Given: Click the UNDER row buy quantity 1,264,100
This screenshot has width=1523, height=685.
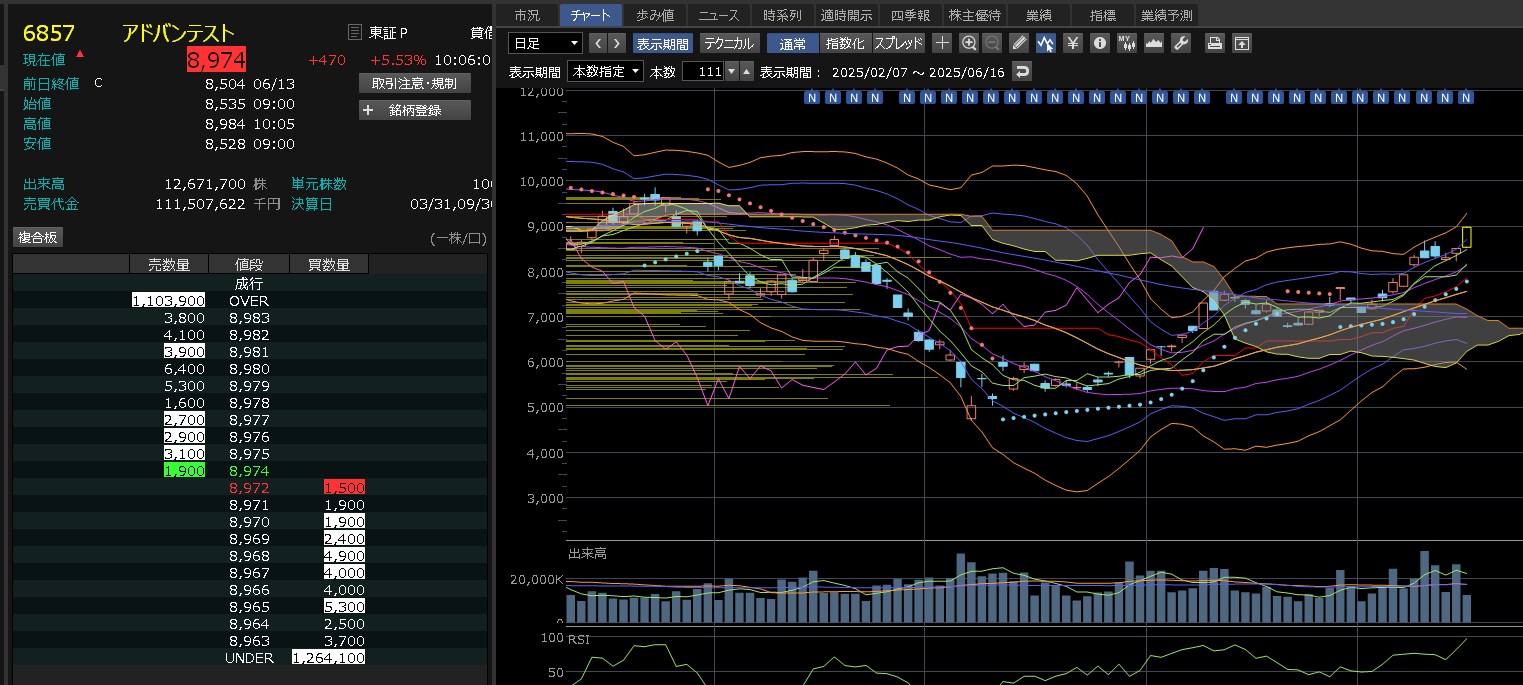Looking at the screenshot, I should [329, 658].
